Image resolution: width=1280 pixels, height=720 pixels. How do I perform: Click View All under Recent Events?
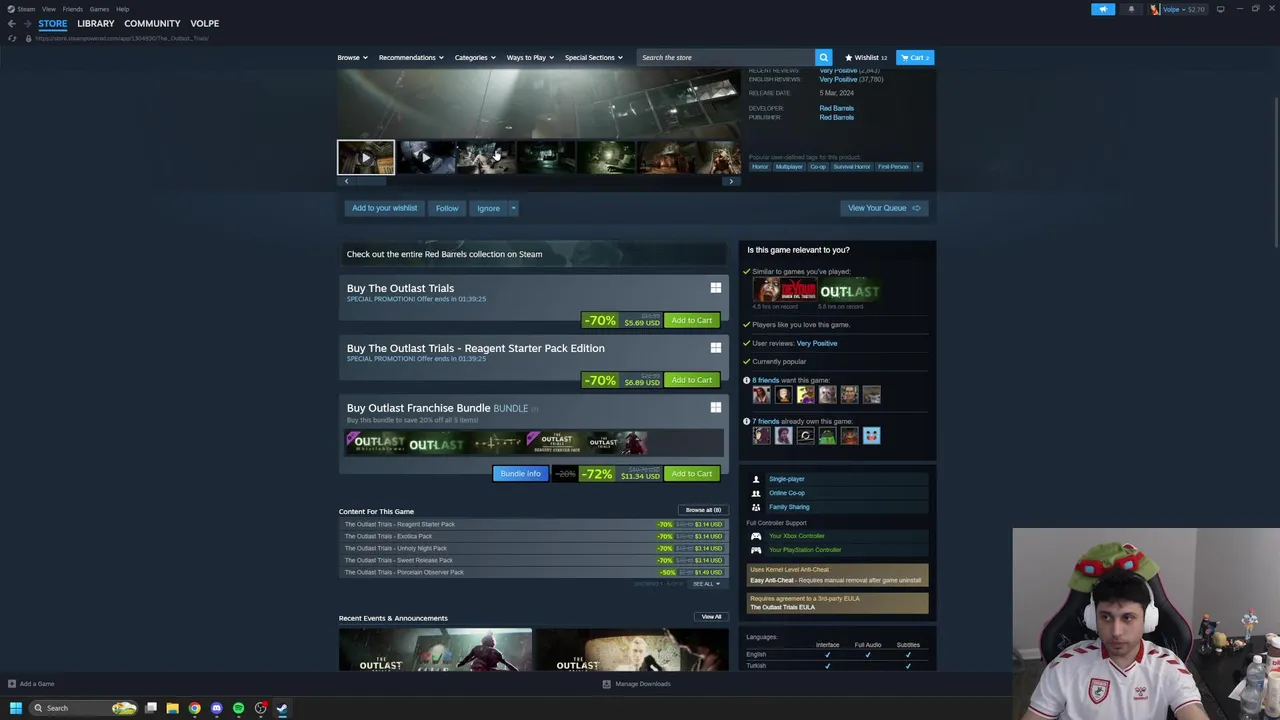(711, 617)
